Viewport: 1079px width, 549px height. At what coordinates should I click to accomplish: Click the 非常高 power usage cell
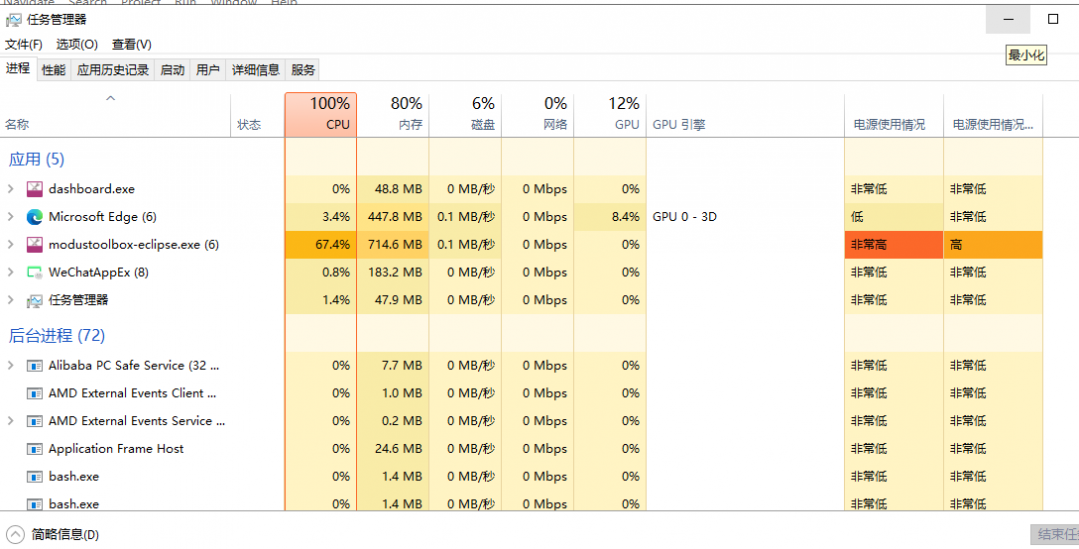click(894, 244)
